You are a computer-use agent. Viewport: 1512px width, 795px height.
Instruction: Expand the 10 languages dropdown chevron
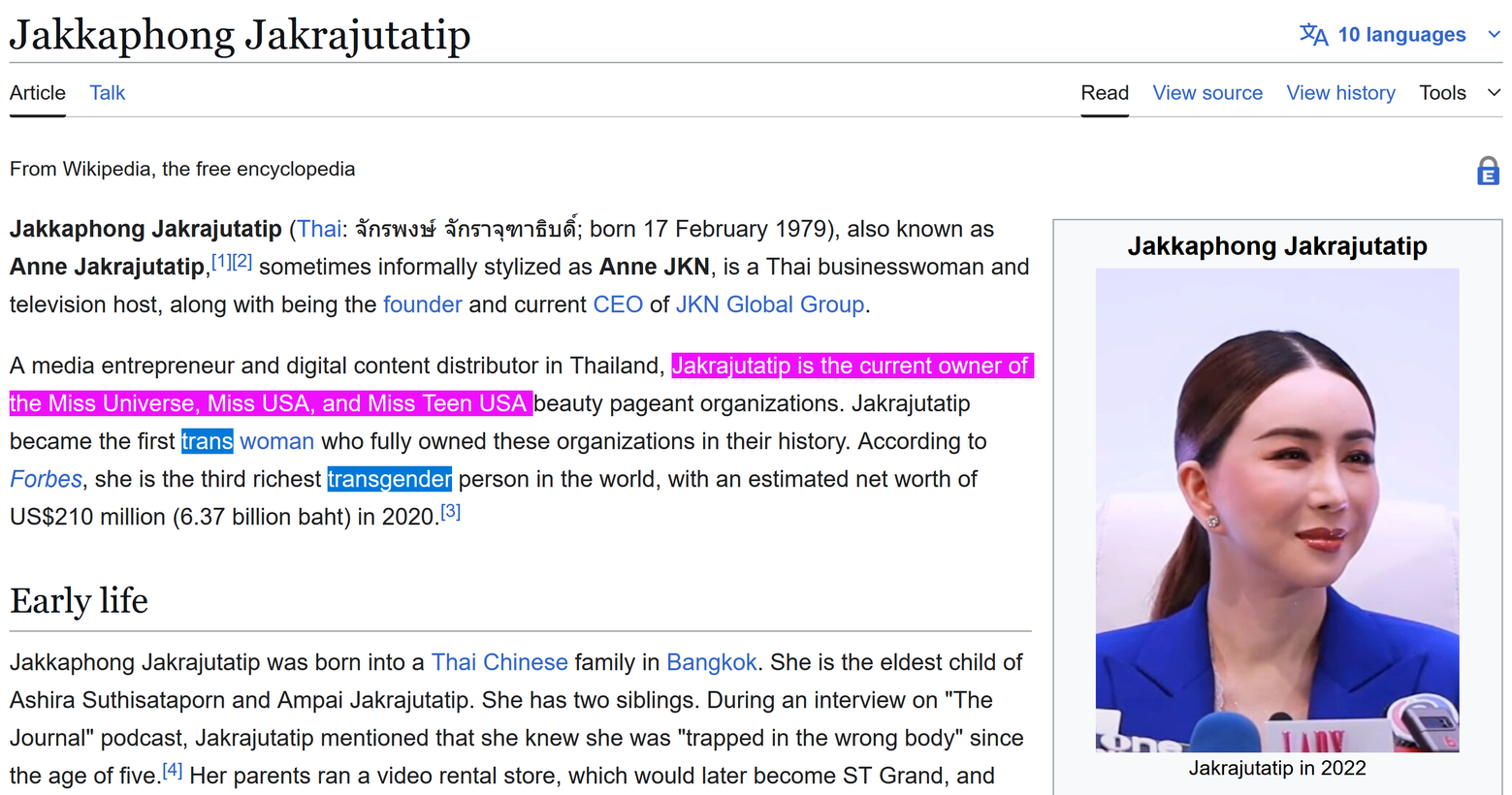click(1494, 35)
